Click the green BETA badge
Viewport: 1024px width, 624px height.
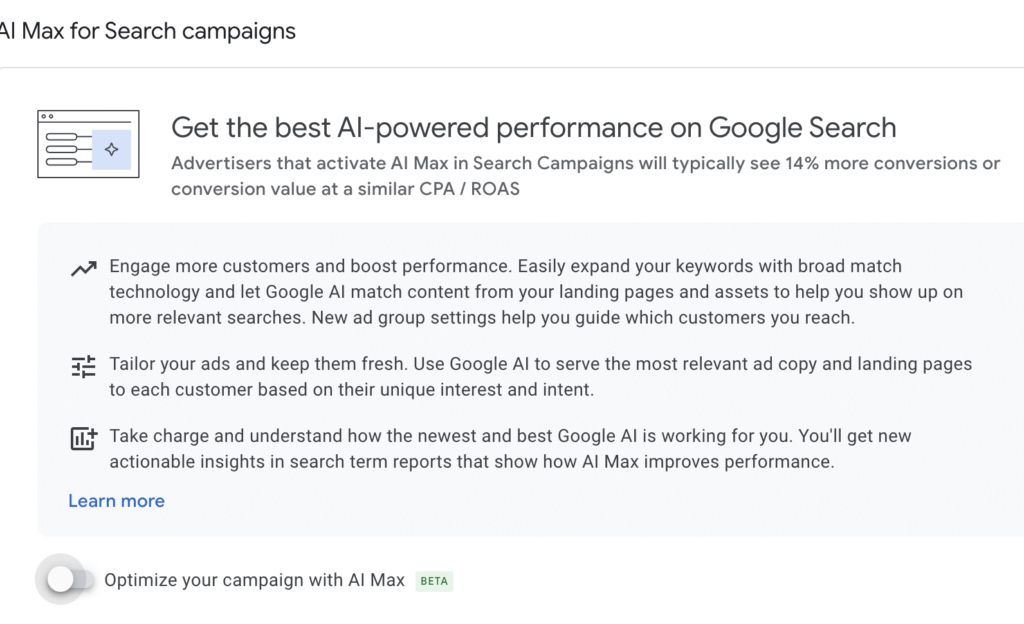pyautogui.click(x=434, y=580)
